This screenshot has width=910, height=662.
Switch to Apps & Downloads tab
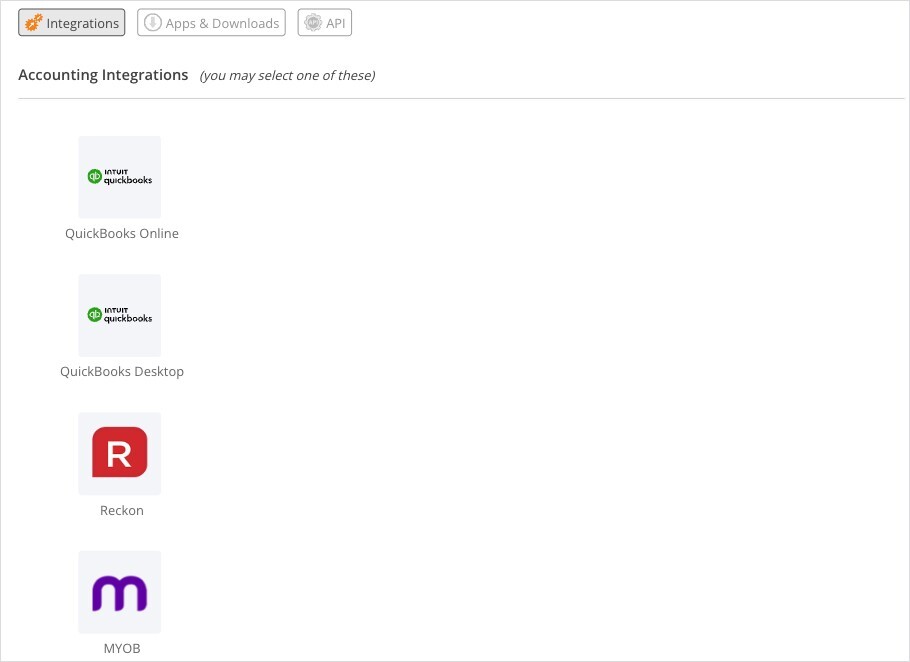pyautogui.click(x=211, y=23)
